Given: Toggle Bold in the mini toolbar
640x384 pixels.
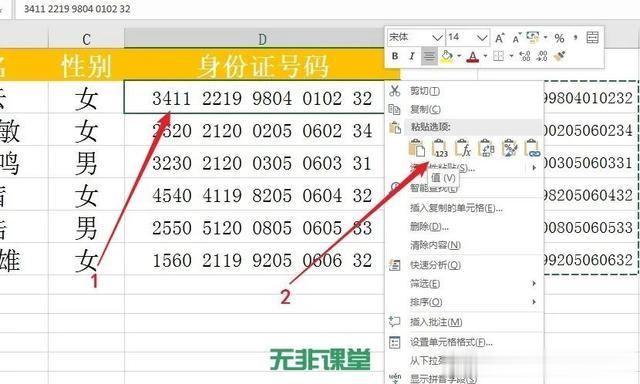Looking at the screenshot, I should [395, 56].
